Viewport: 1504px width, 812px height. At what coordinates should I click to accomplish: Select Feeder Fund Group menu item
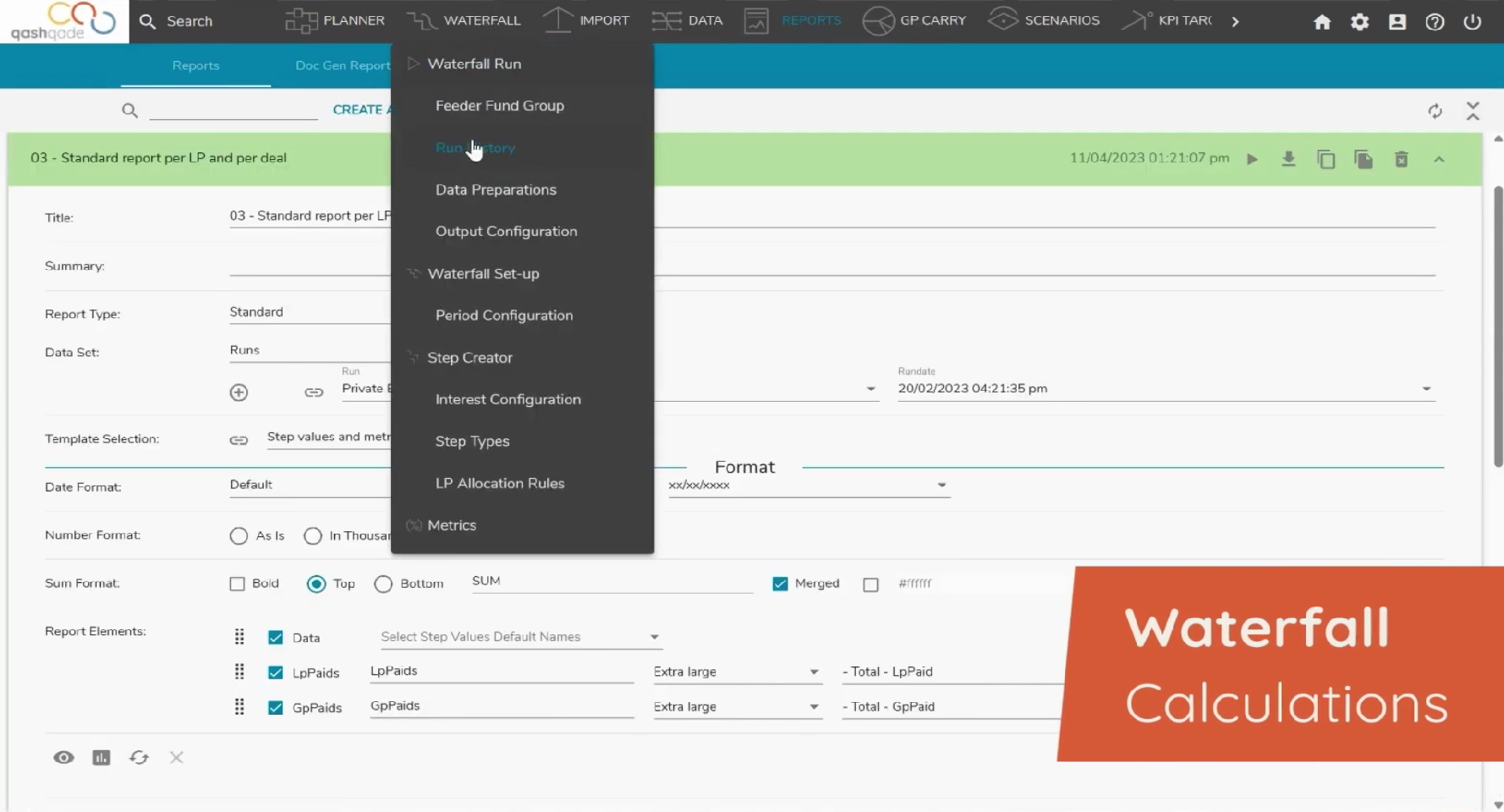(500, 106)
